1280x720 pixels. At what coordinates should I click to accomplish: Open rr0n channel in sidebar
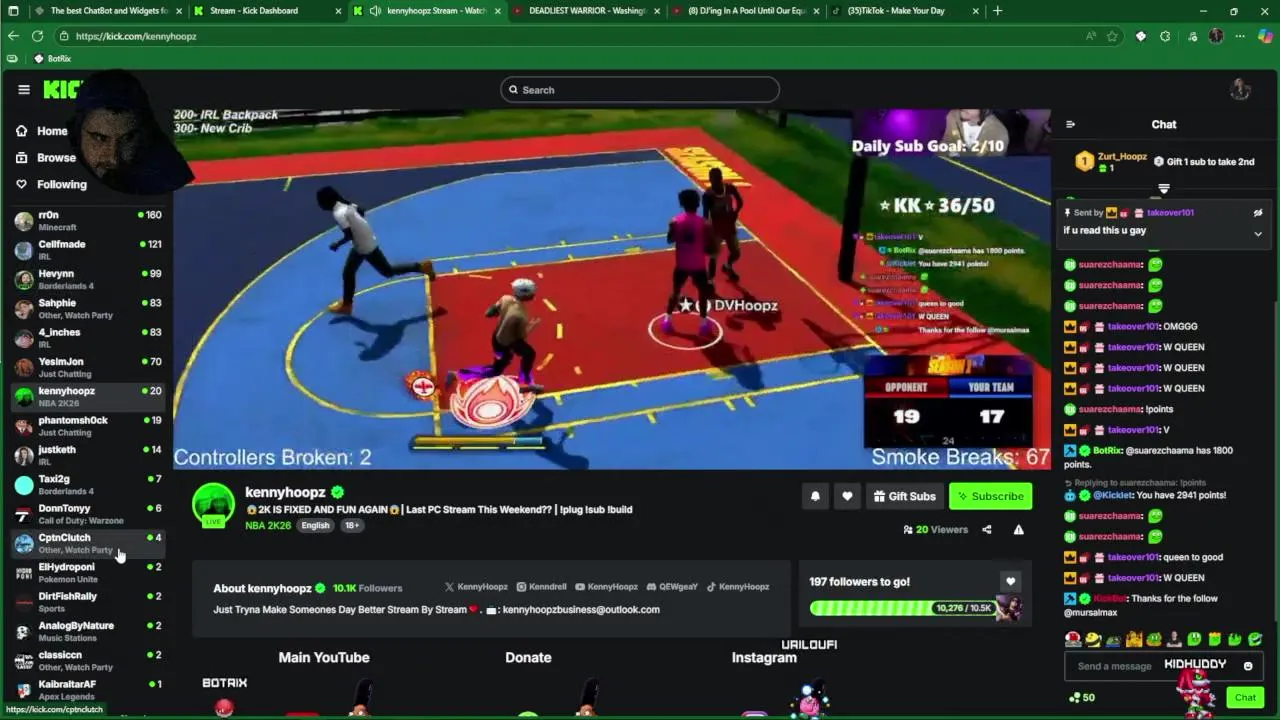(x=87, y=220)
